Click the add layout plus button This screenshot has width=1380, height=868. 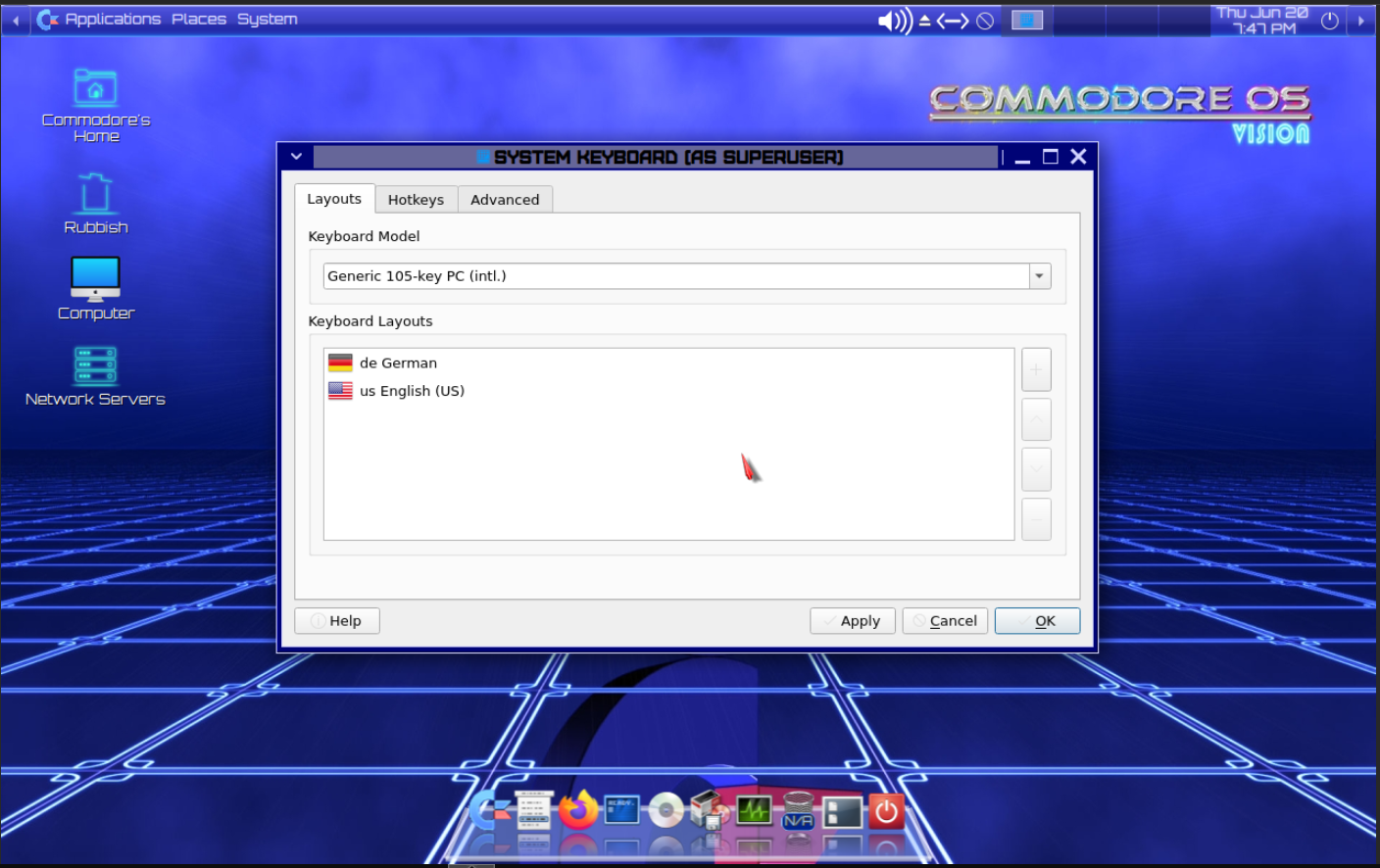click(x=1036, y=369)
